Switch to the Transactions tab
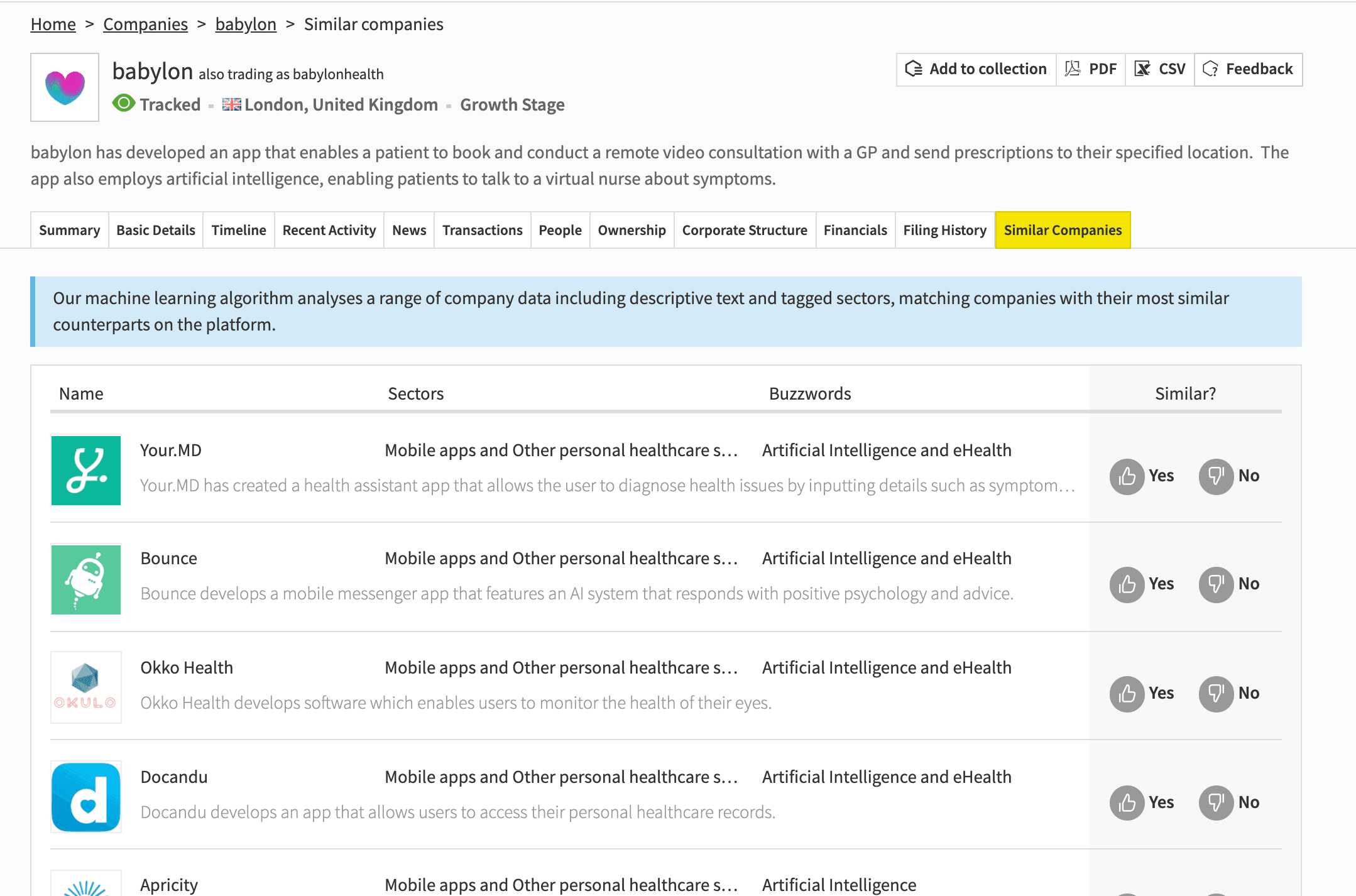The image size is (1356, 896). click(483, 230)
